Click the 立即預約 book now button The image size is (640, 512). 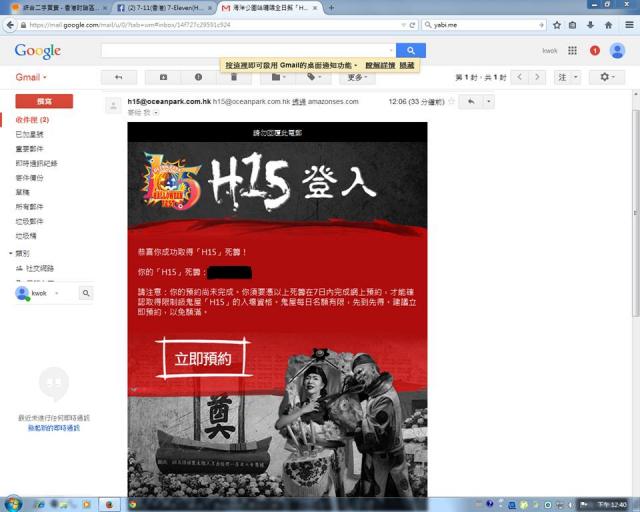[x=203, y=358]
